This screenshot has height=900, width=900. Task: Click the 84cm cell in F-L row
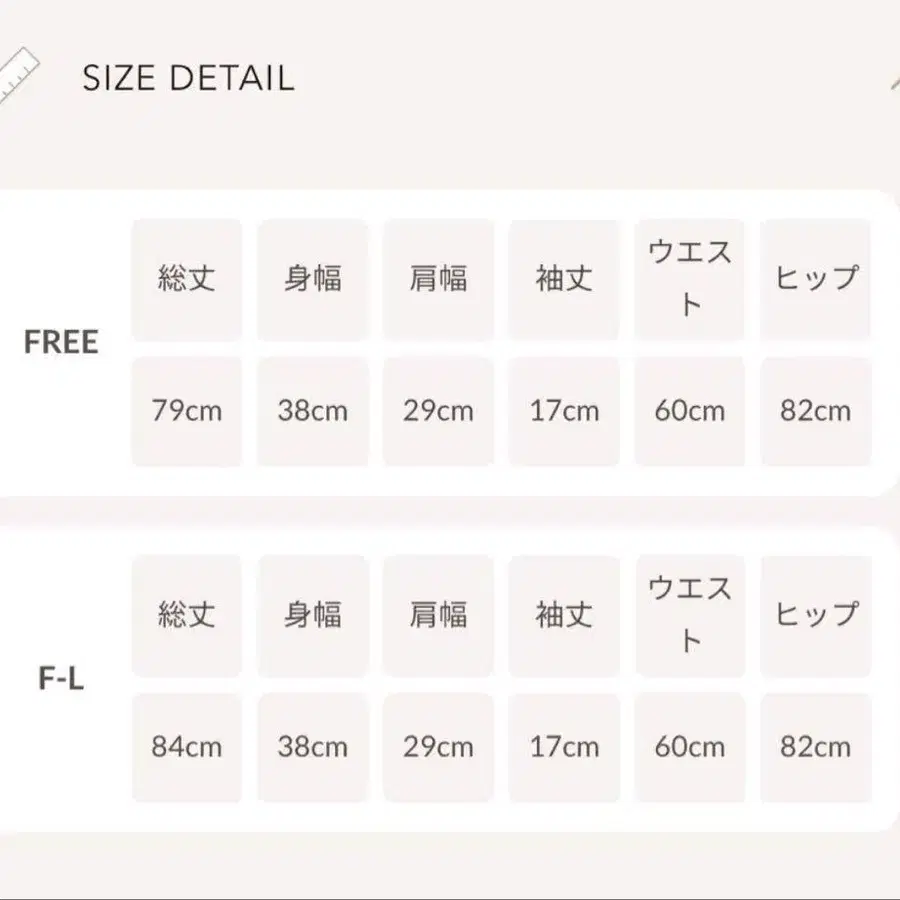tap(187, 747)
